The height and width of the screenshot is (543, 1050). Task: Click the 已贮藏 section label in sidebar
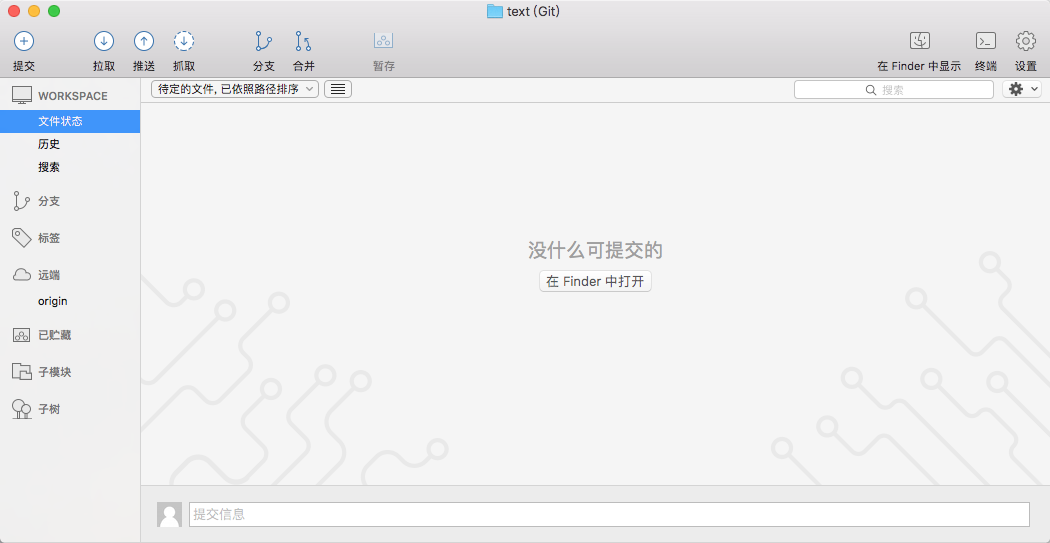[55, 335]
